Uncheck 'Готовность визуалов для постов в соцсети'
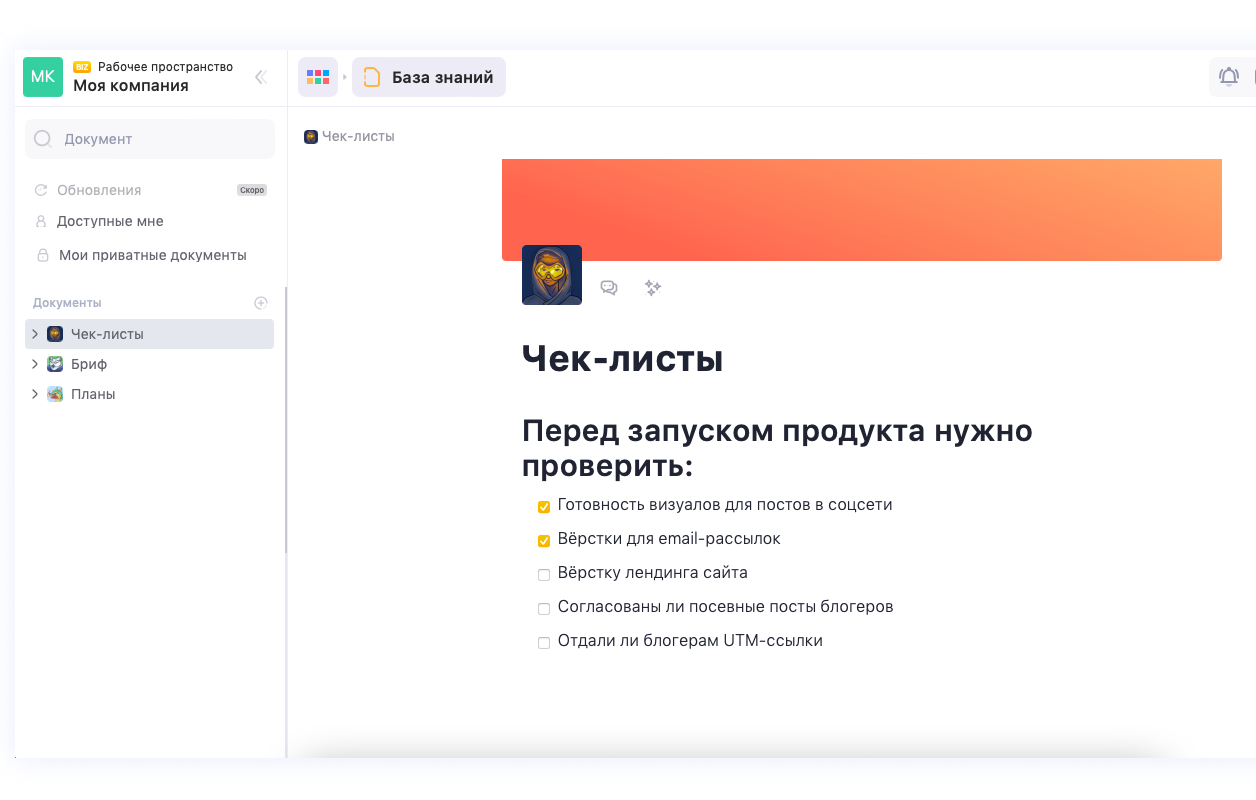The height and width of the screenshot is (800, 1256). (x=543, y=506)
